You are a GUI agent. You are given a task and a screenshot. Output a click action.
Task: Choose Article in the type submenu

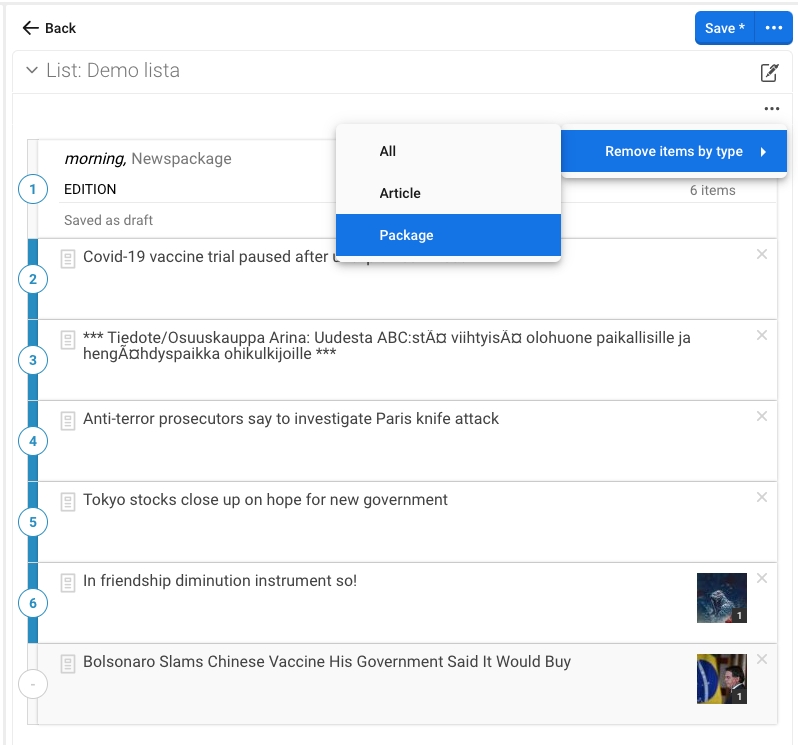(400, 194)
